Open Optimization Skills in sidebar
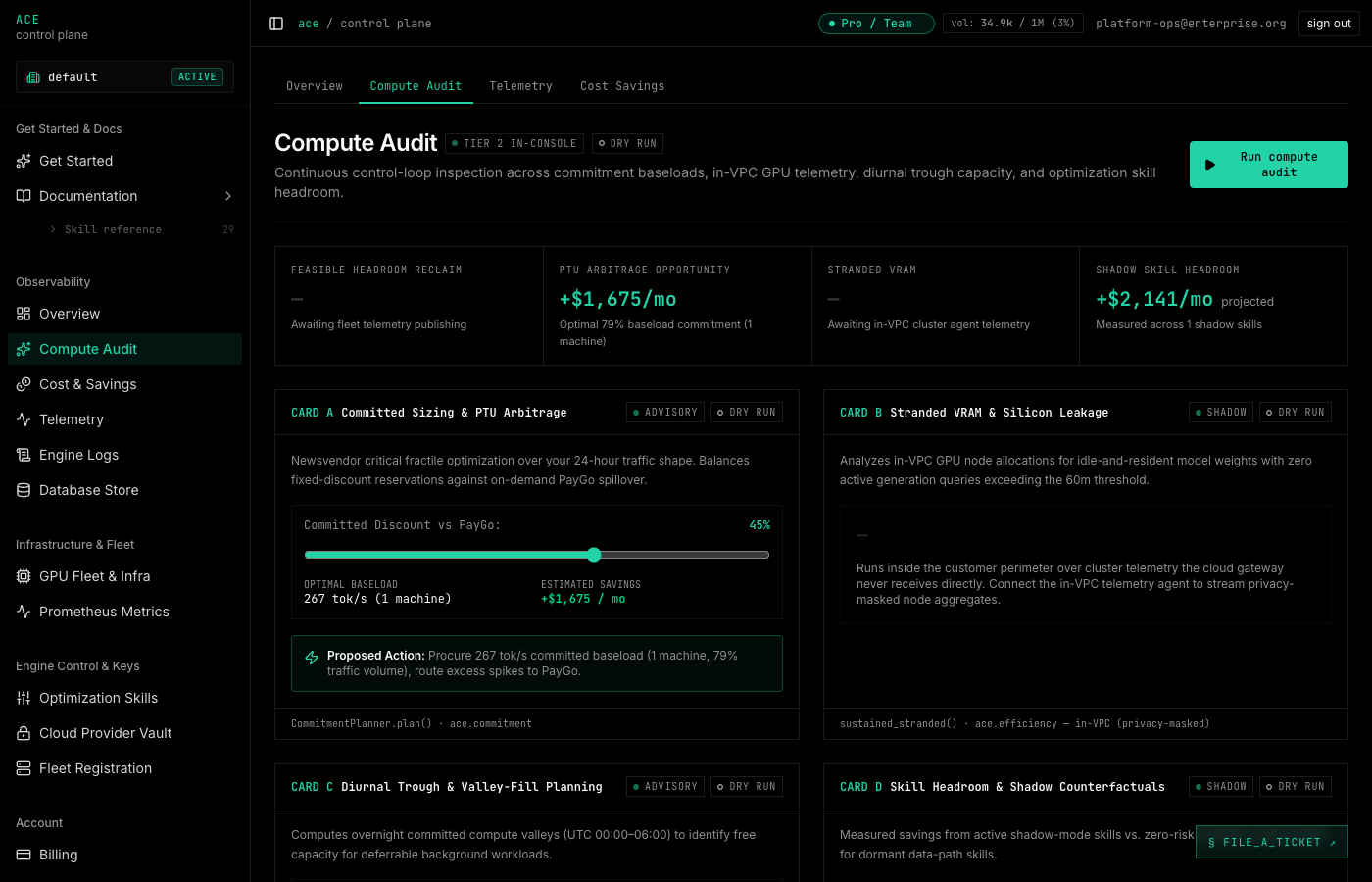 pos(124,698)
